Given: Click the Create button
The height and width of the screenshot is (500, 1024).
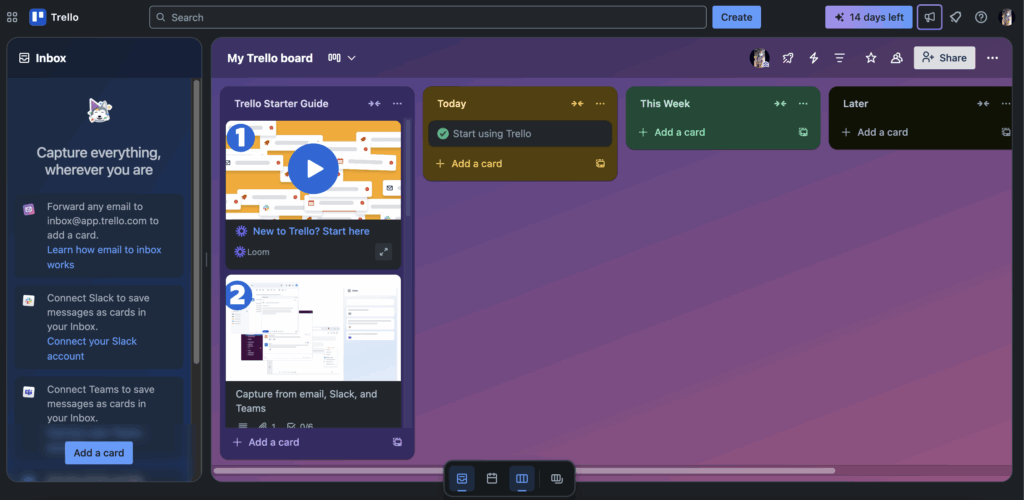Looking at the screenshot, I should [737, 18].
